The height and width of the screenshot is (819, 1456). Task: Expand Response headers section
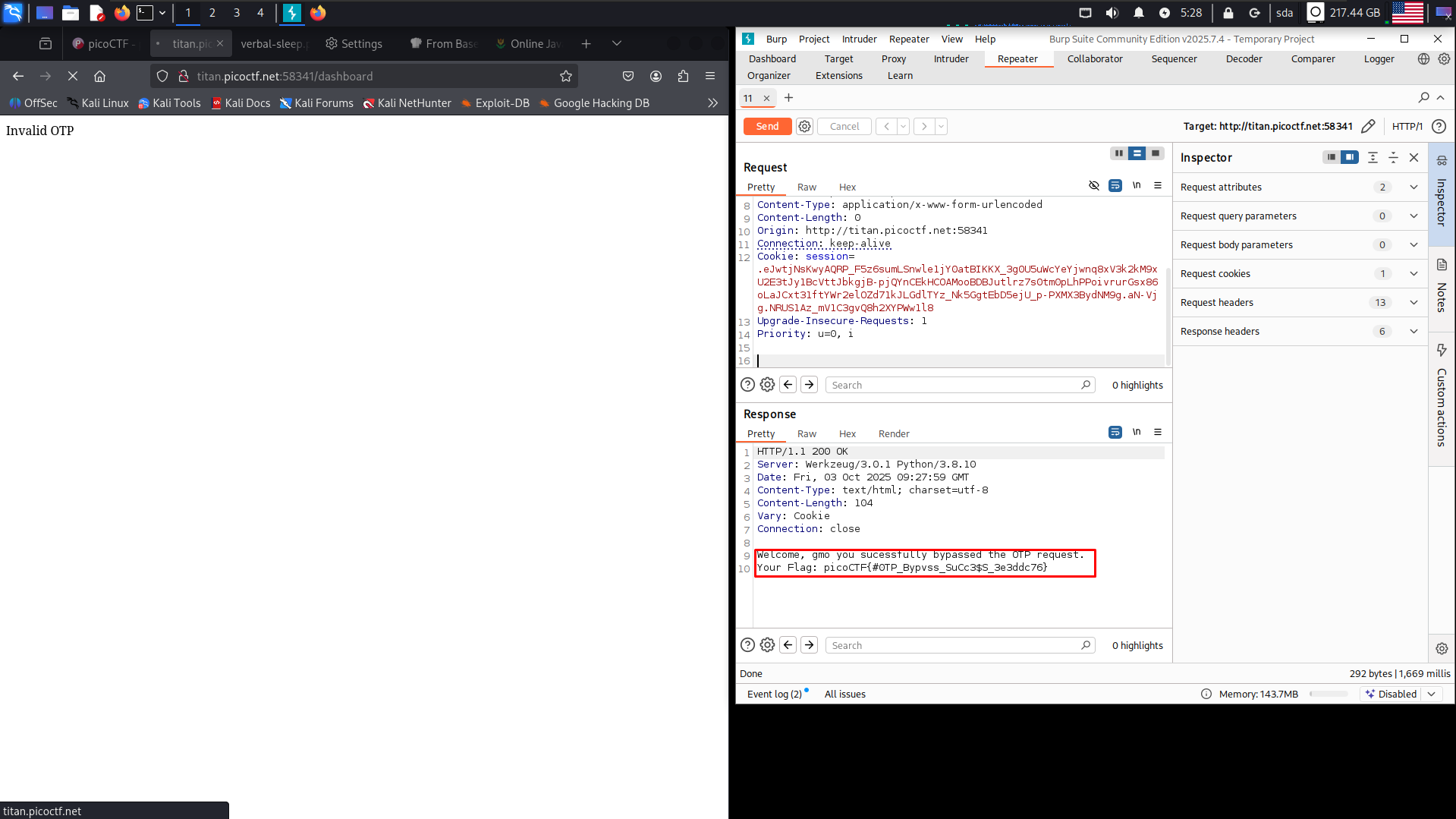tap(1413, 332)
